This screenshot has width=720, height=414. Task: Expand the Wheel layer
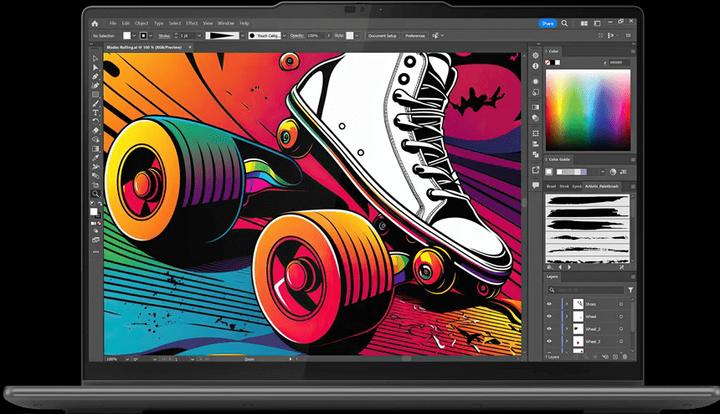pos(567,316)
